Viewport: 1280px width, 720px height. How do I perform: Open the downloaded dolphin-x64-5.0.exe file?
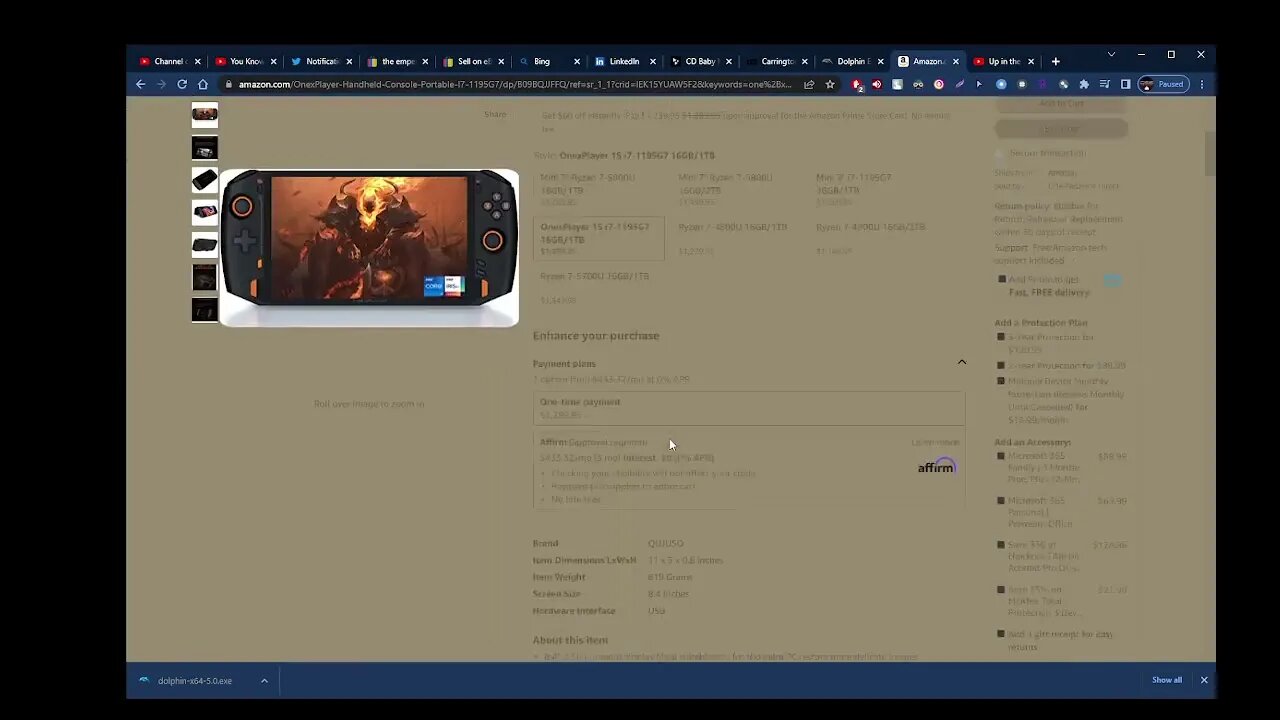tap(195, 681)
